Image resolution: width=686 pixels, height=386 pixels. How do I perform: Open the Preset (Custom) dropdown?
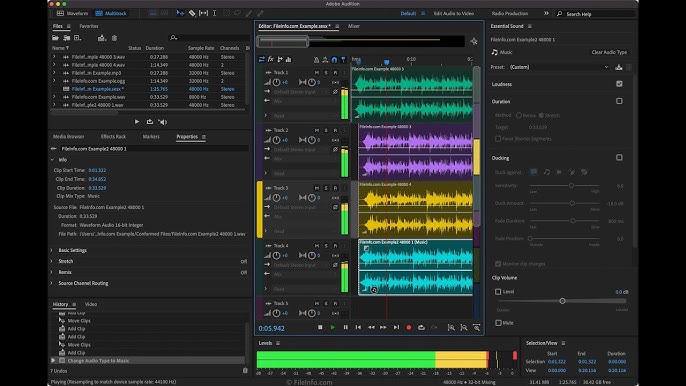coord(559,67)
